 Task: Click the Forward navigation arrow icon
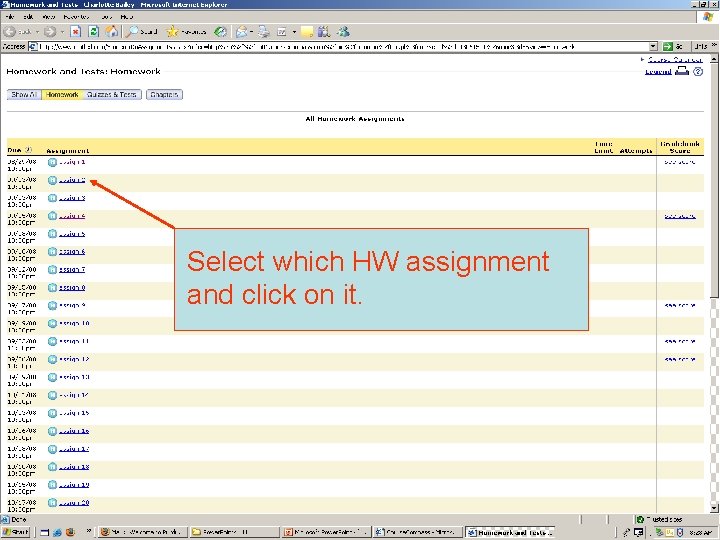(50, 32)
